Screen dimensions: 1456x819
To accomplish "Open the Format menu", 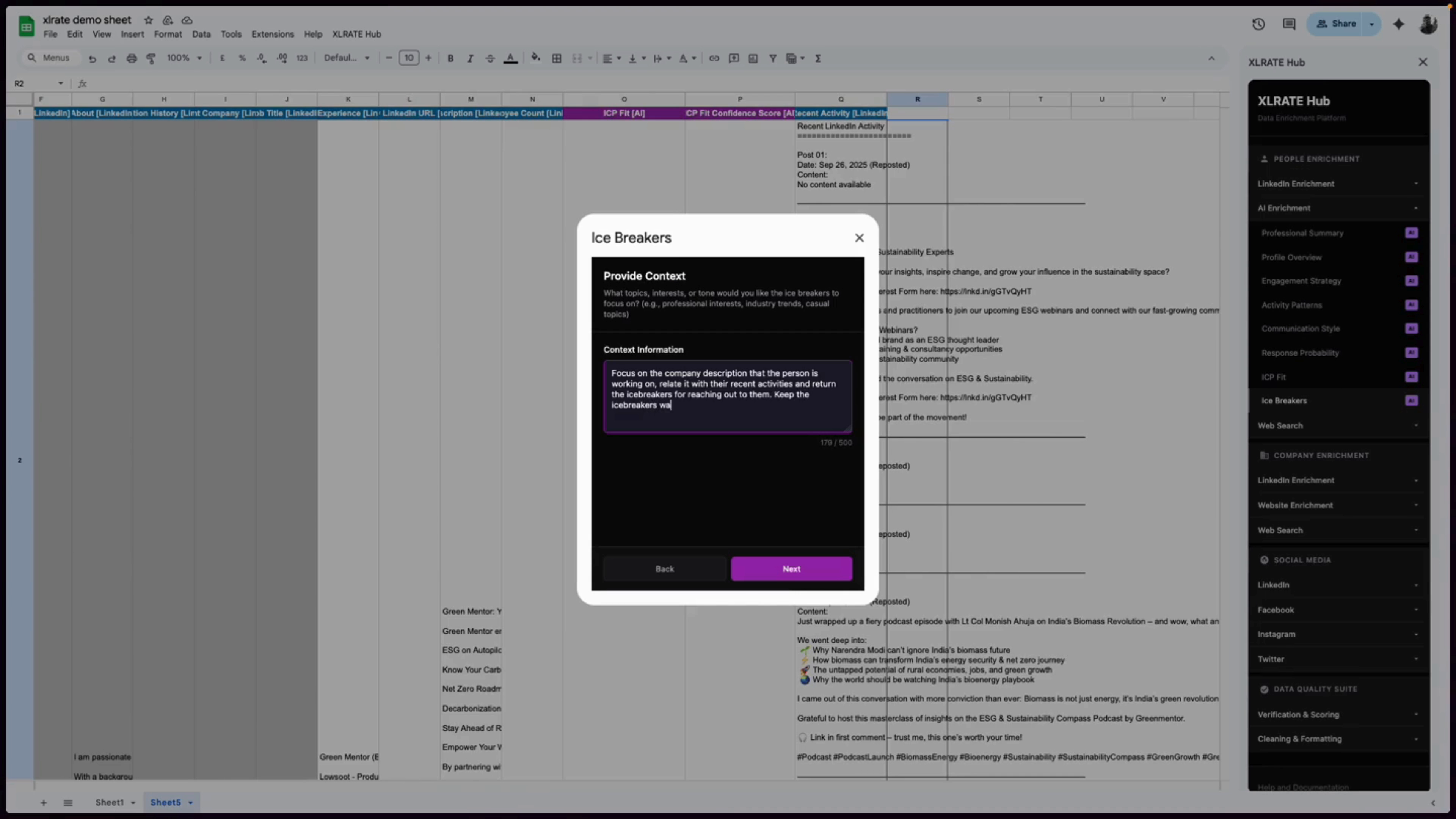I will pos(168,34).
